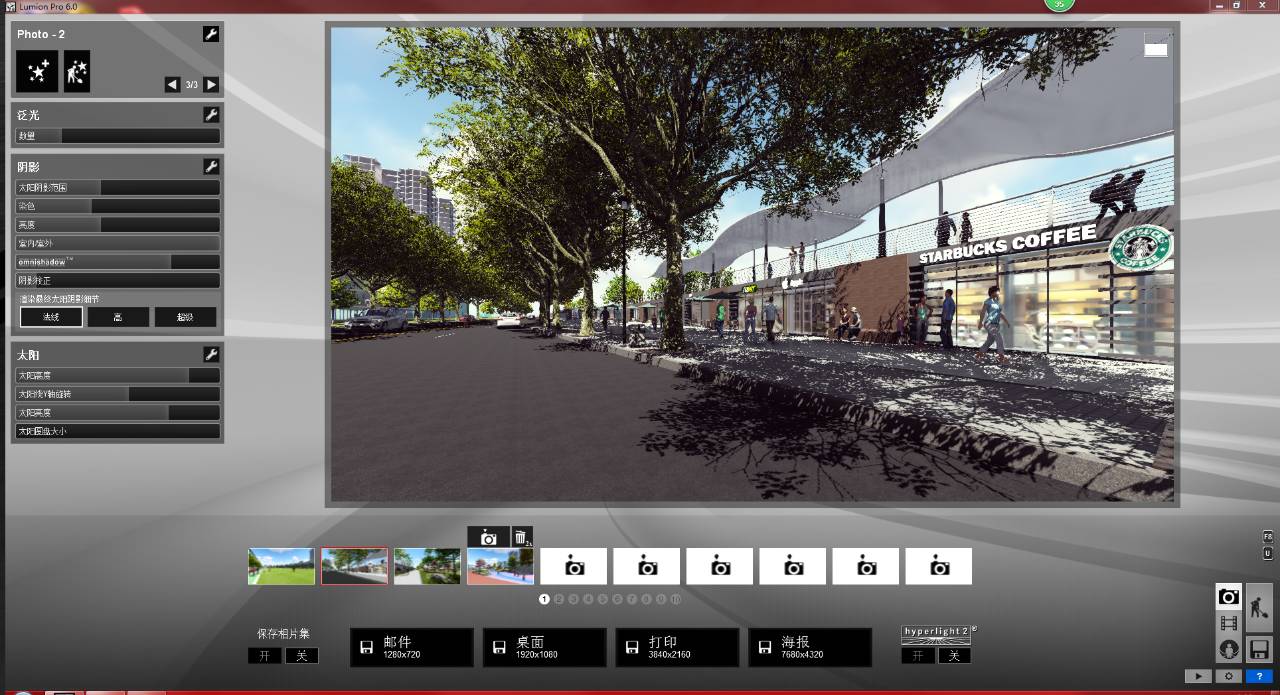Open the gear settings at bottom right
The height and width of the screenshot is (695, 1280).
click(x=1228, y=676)
